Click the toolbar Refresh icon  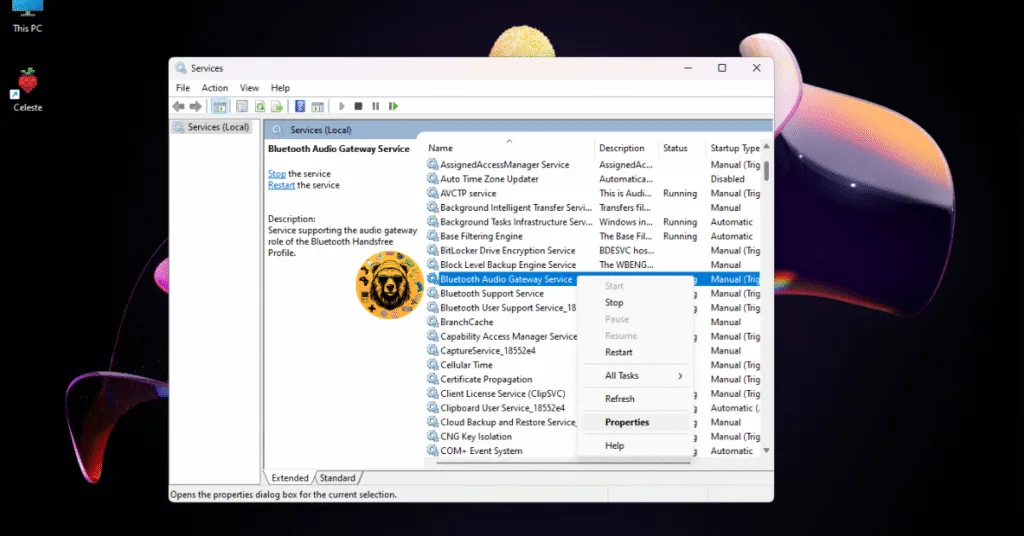(x=260, y=106)
